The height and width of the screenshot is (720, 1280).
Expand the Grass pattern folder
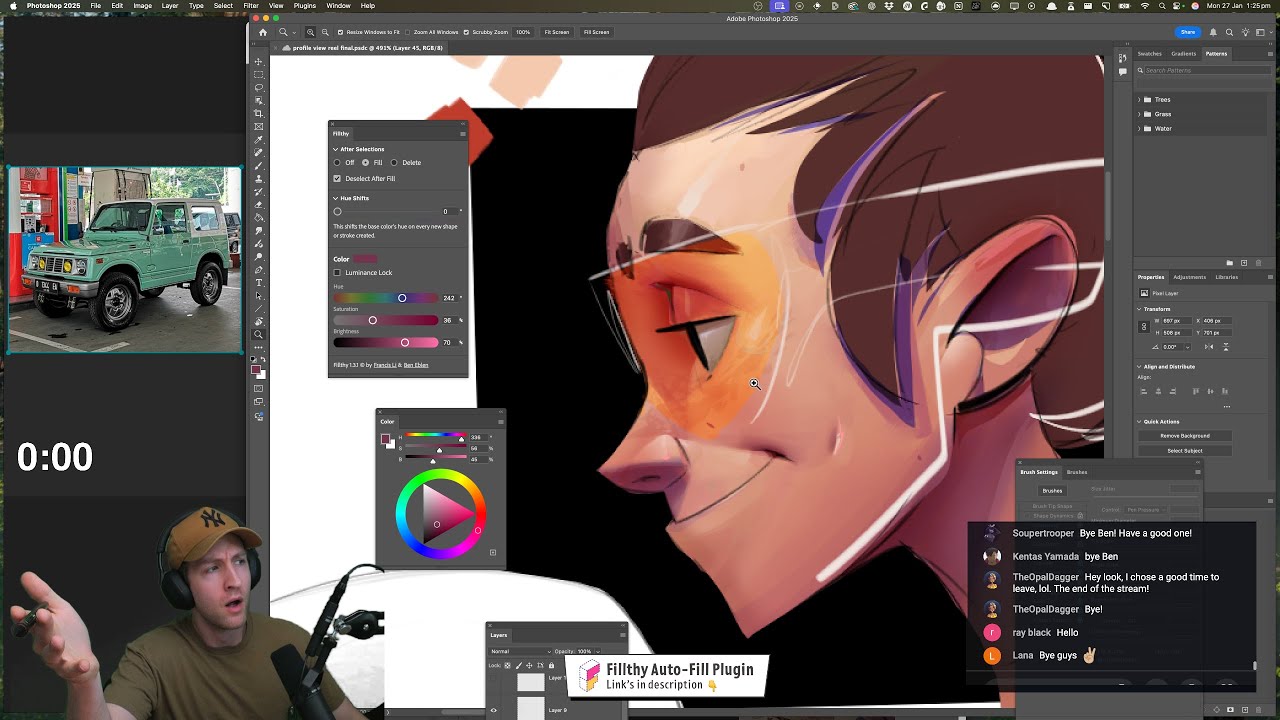1139,114
